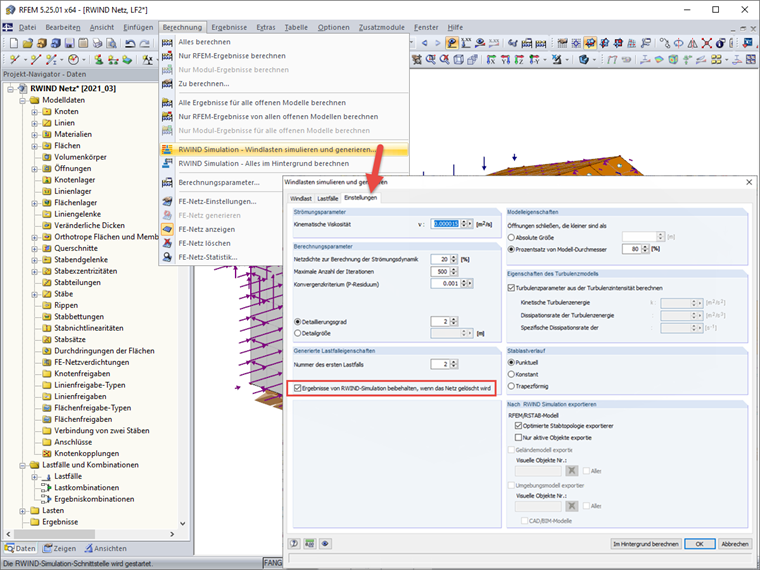Open the Zeigen navigator tab
Viewport: 760px width, 570px height.
point(60,548)
